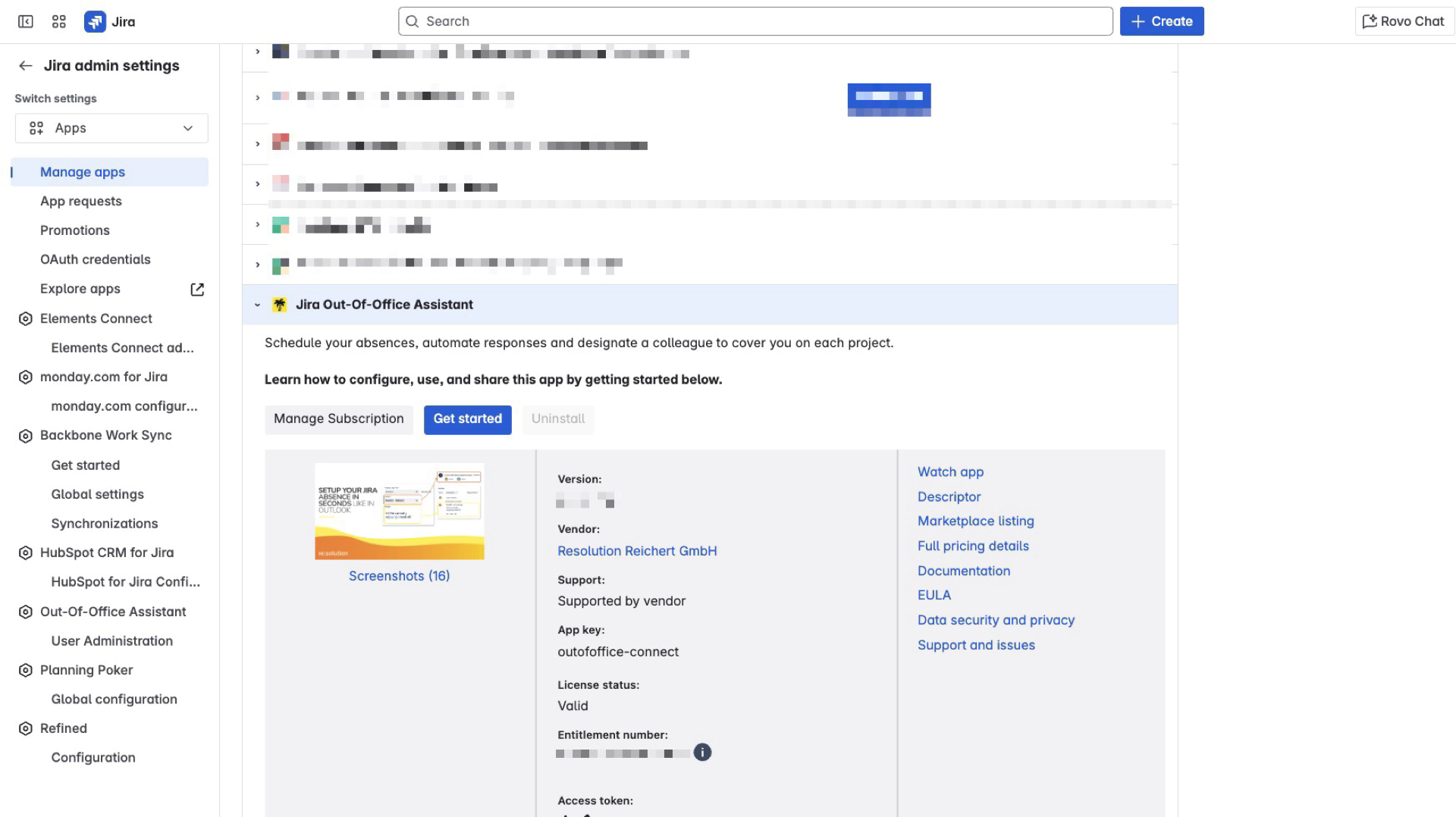Click the external link icon next to Explore apps

(197, 289)
